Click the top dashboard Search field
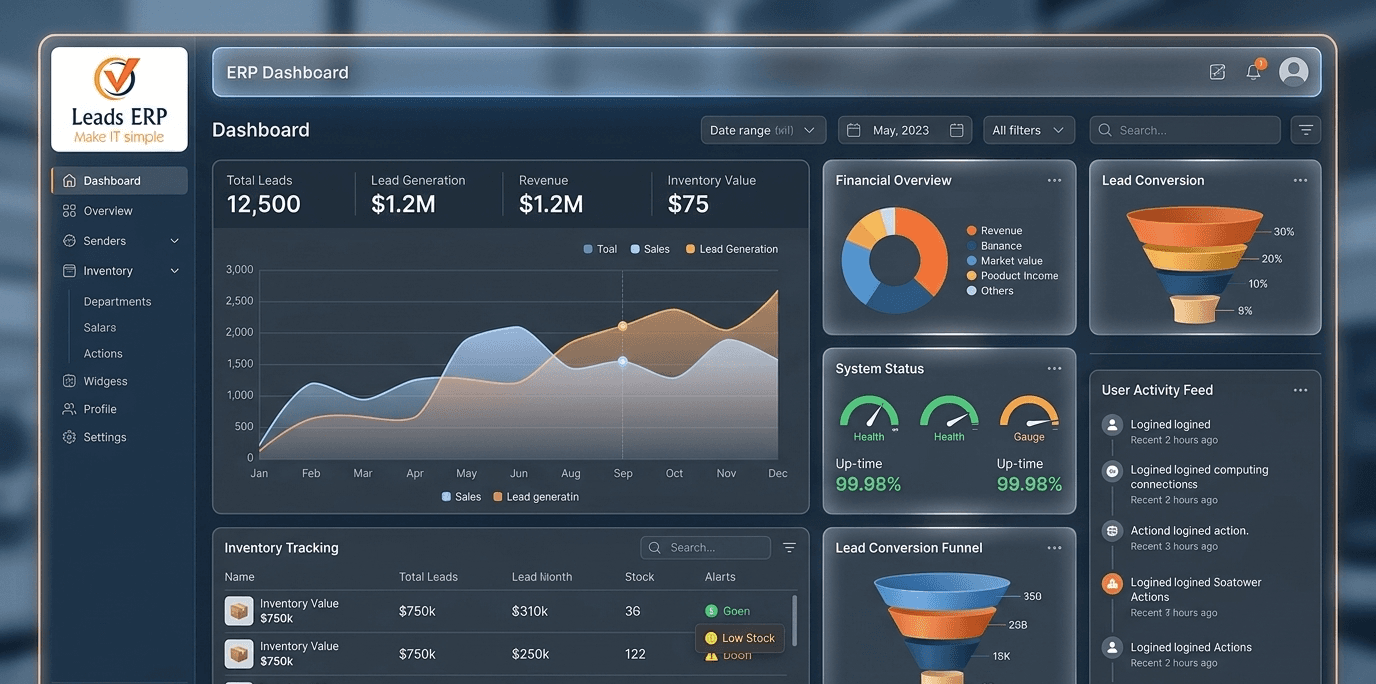1376x684 pixels. coord(1185,130)
